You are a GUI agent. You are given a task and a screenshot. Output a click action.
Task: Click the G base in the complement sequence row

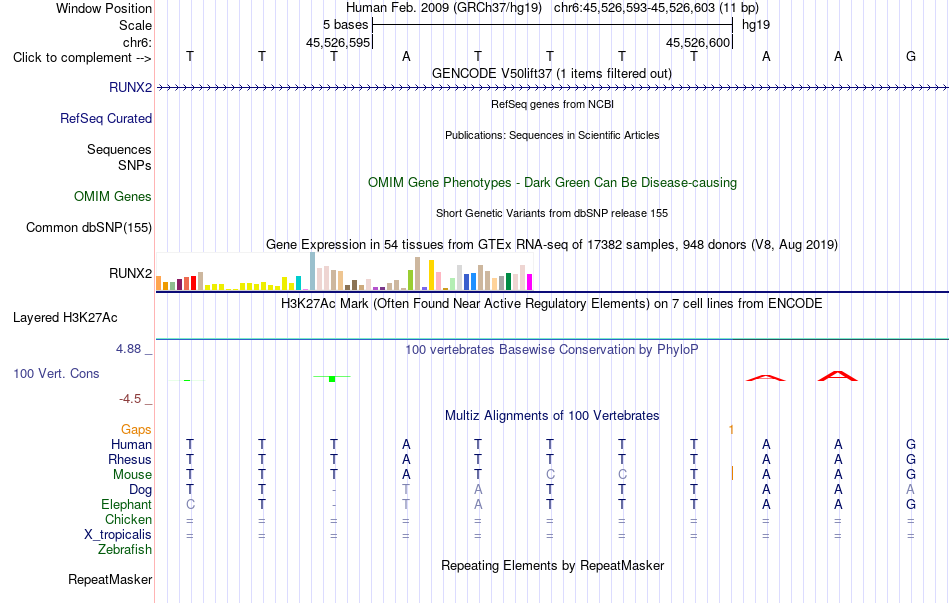(x=910, y=56)
